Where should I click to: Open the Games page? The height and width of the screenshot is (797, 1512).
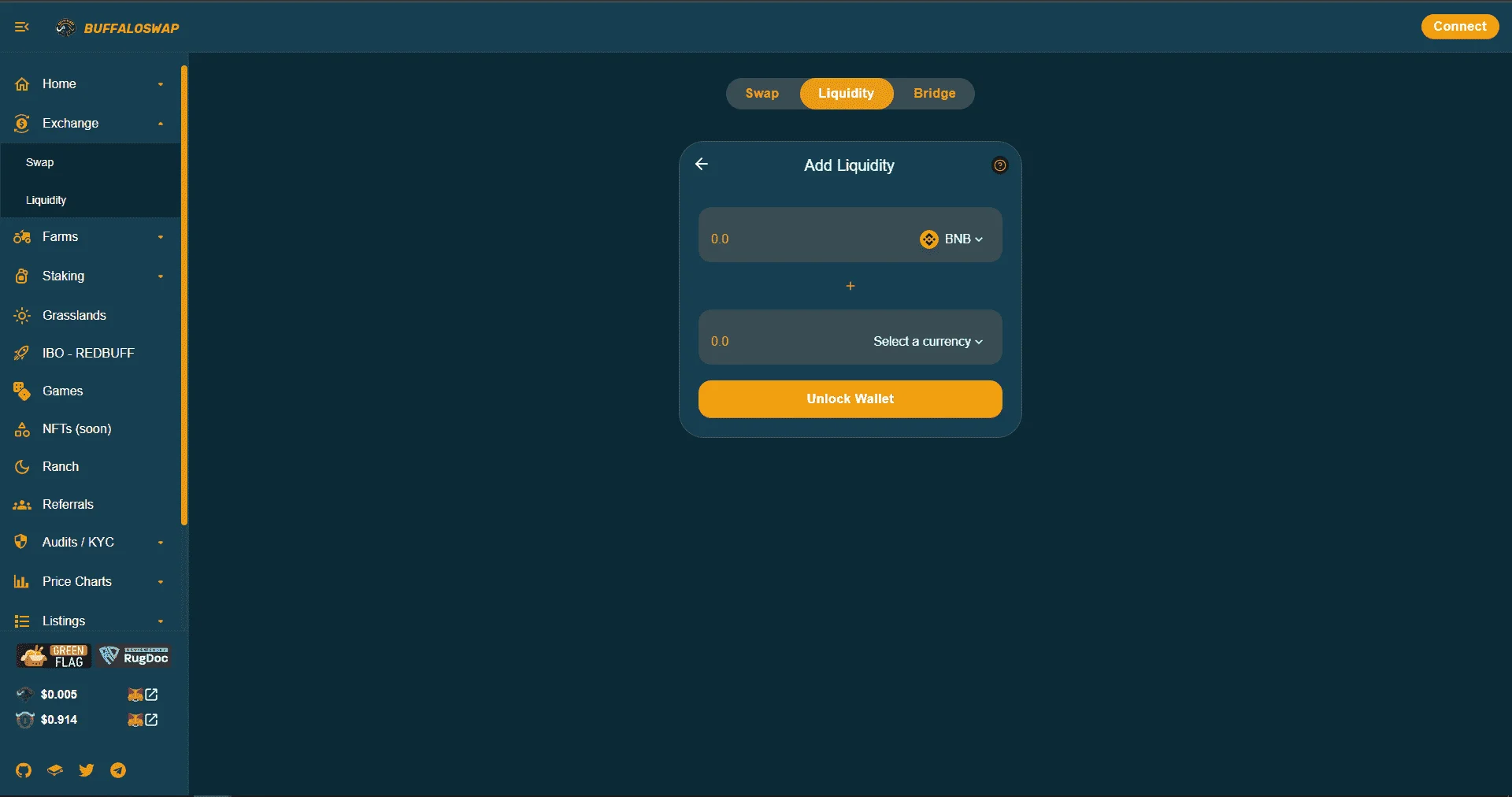(91, 391)
